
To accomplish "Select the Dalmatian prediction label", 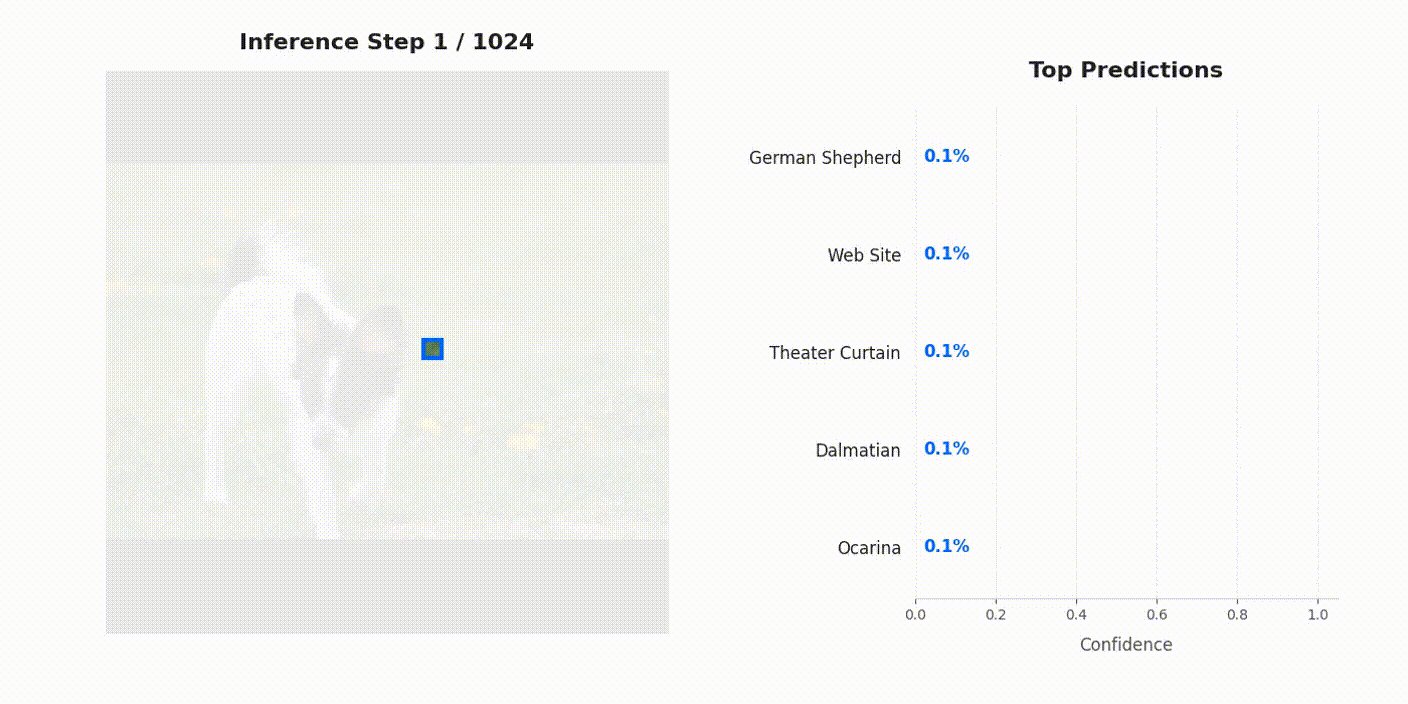I will [857, 451].
